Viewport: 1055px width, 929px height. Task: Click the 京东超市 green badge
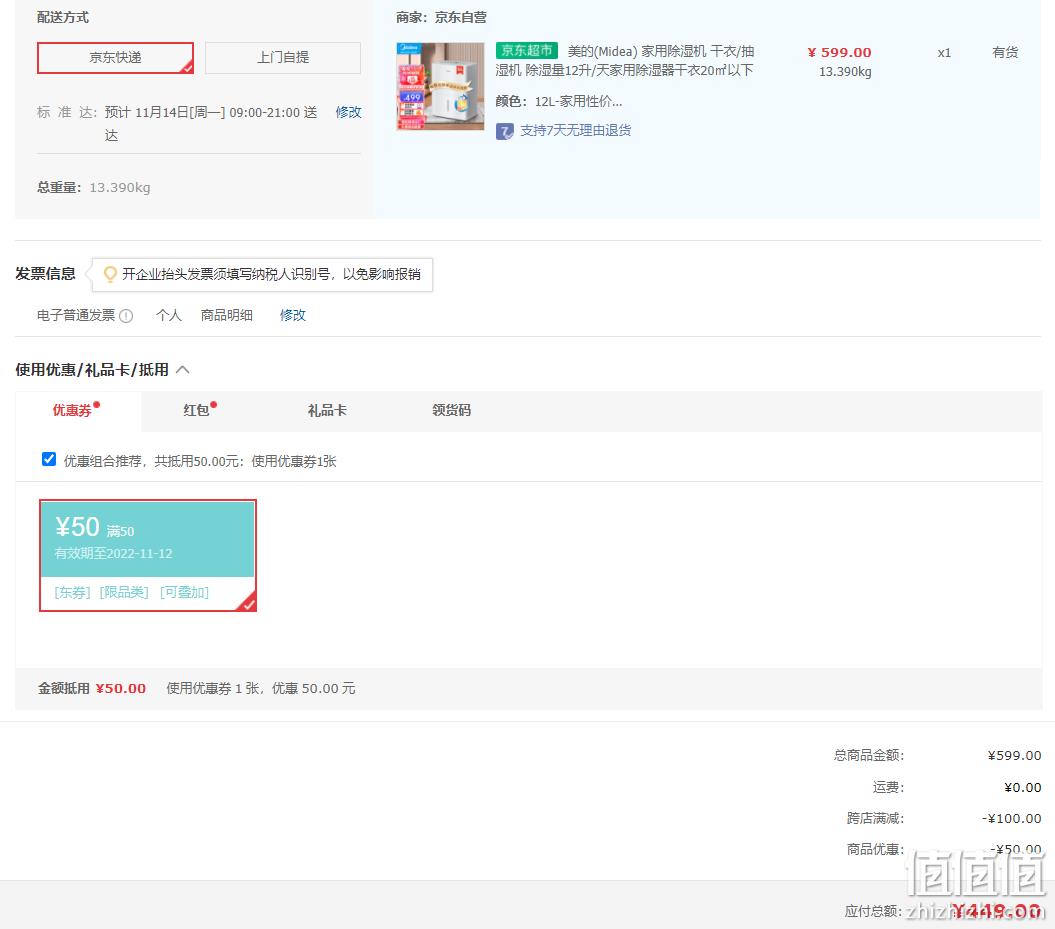point(527,50)
